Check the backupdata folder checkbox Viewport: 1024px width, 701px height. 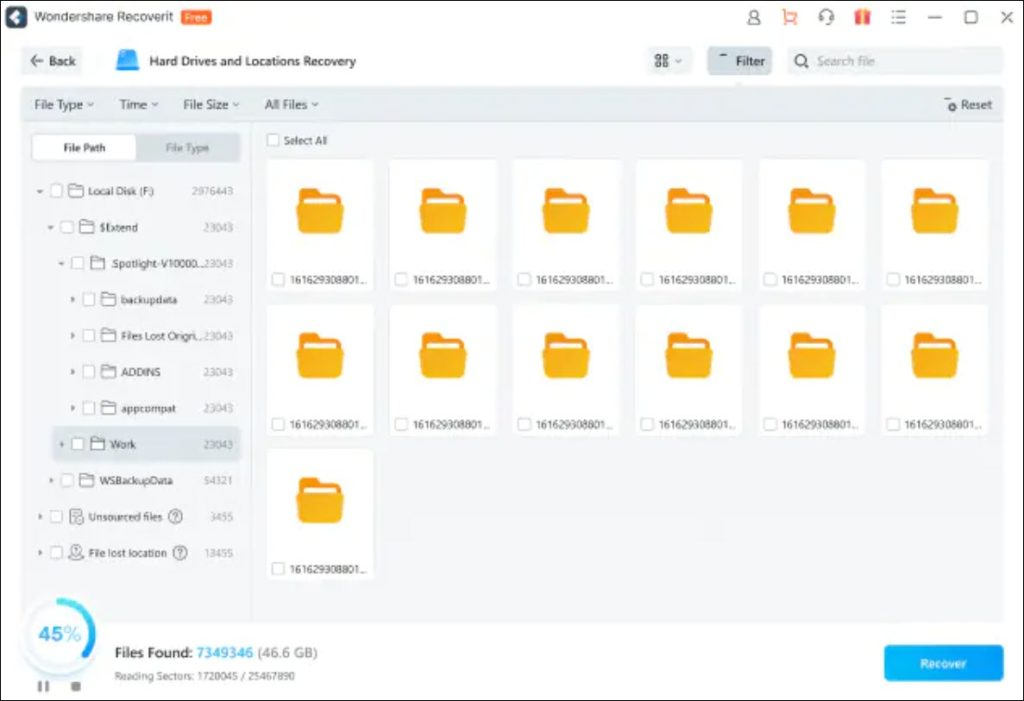tap(88, 299)
